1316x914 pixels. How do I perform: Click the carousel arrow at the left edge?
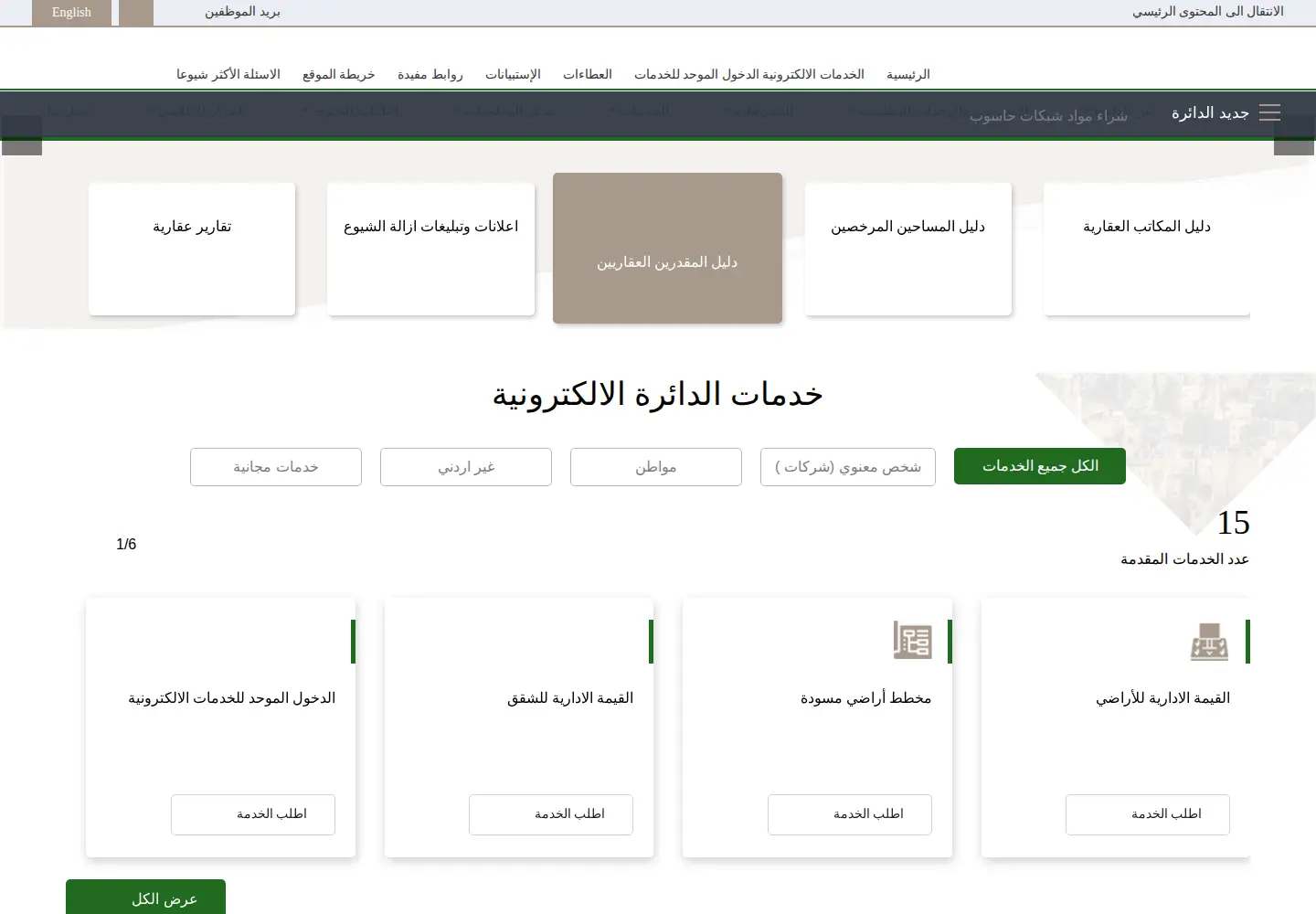point(22,135)
